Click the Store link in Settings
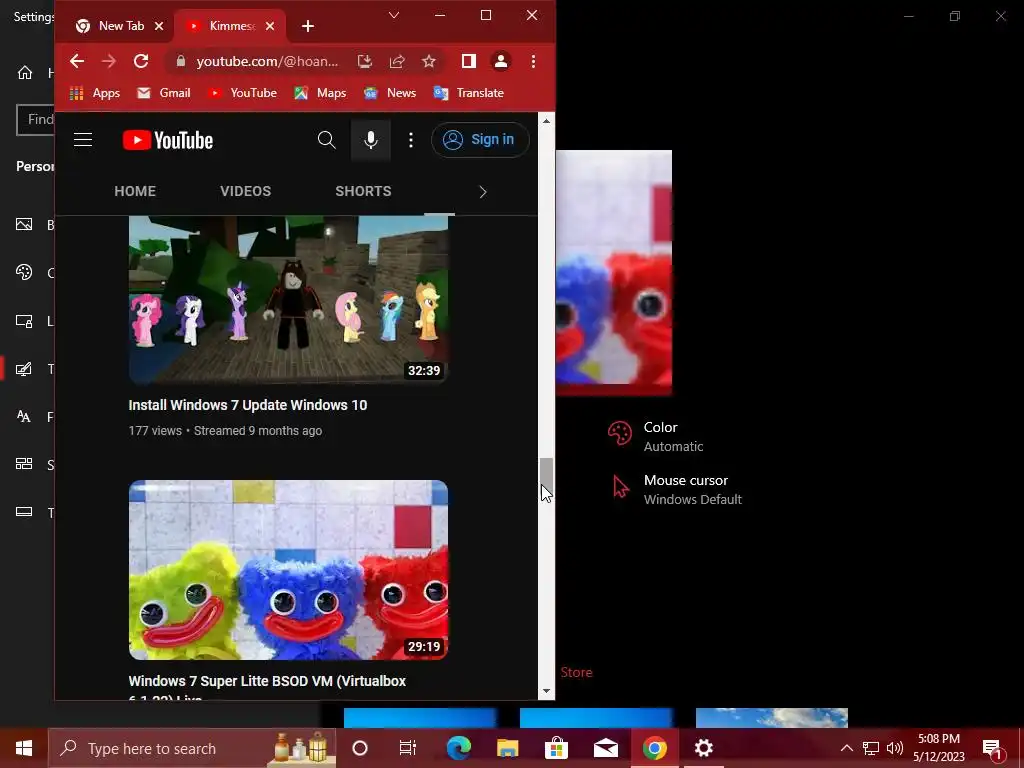Viewport: 1024px width, 768px height. pyautogui.click(x=576, y=672)
